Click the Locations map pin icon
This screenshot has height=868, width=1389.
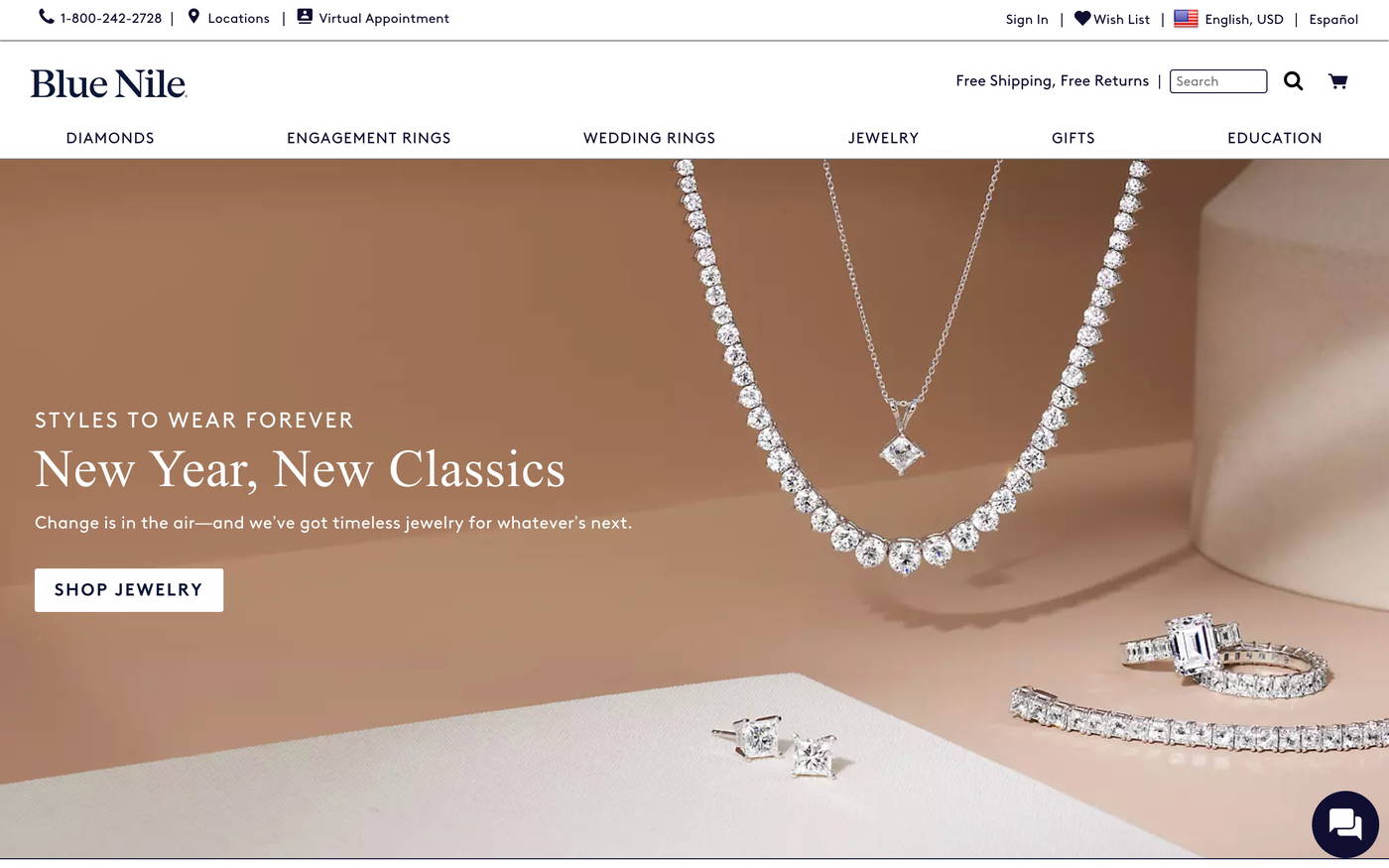pyautogui.click(x=193, y=17)
